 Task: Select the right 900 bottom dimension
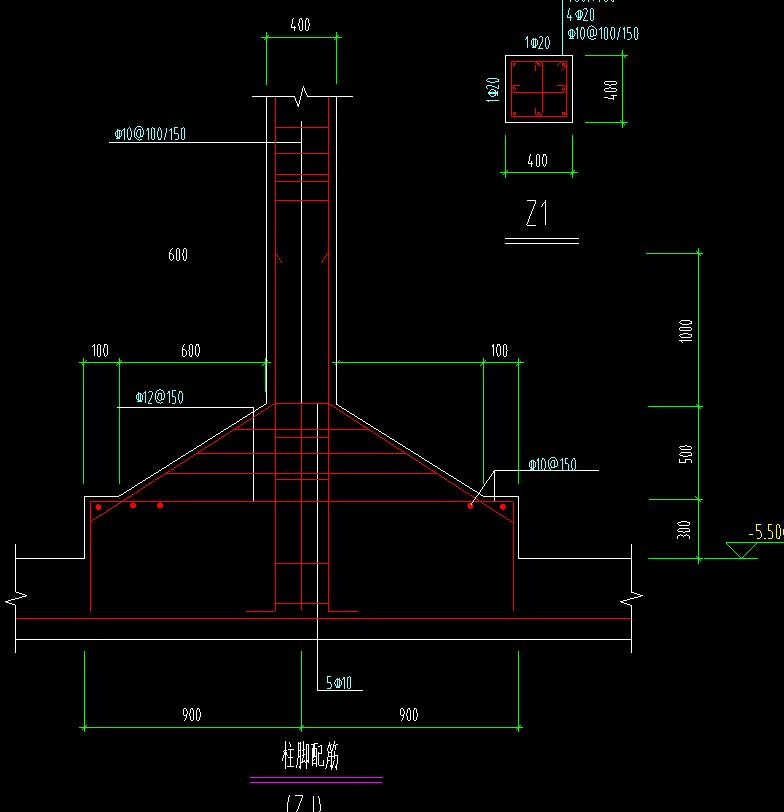pos(408,714)
